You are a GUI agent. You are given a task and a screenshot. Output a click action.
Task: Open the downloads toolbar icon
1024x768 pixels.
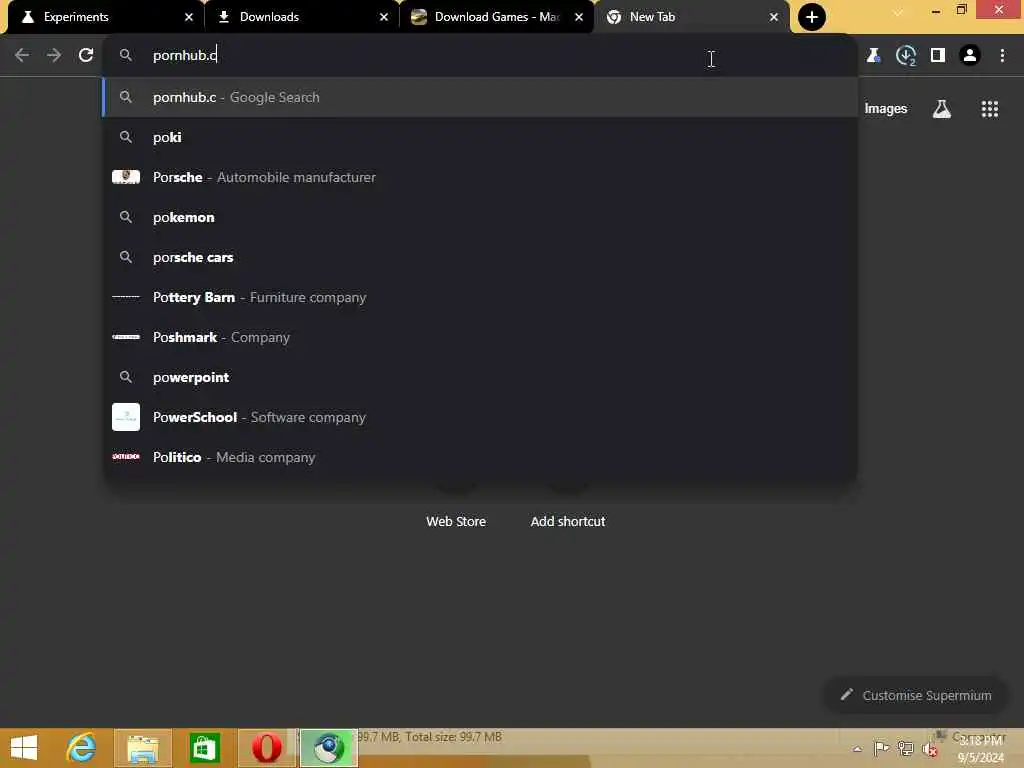pyautogui.click(x=906, y=56)
